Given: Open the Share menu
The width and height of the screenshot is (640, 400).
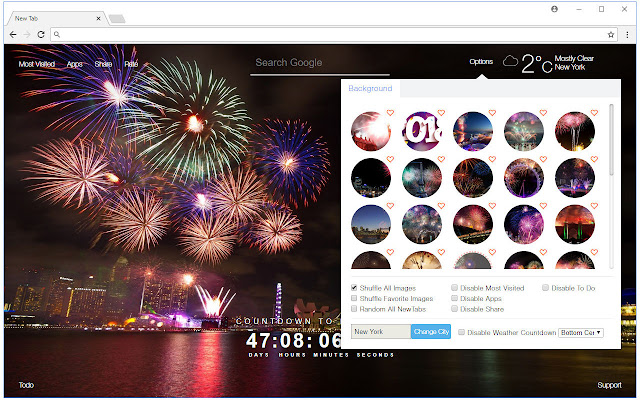Looking at the screenshot, I should point(103,64).
